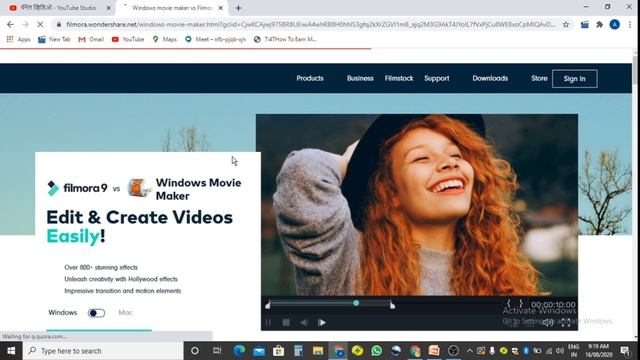Image resolution: width=640 pixels, height=360 pixels.
Task: Open PowerPoint from the taskbar
Action: pyautogui.click(x=434, y=351)
